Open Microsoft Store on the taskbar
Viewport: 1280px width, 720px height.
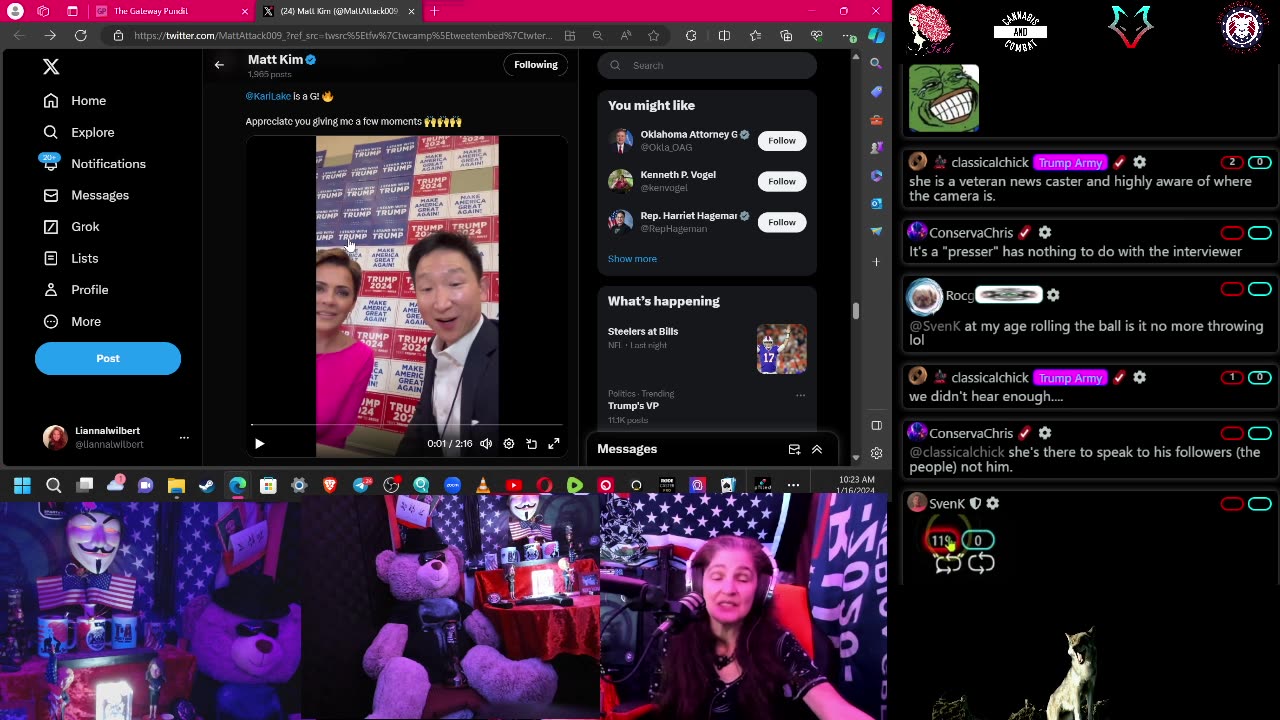tap(268, 486)
